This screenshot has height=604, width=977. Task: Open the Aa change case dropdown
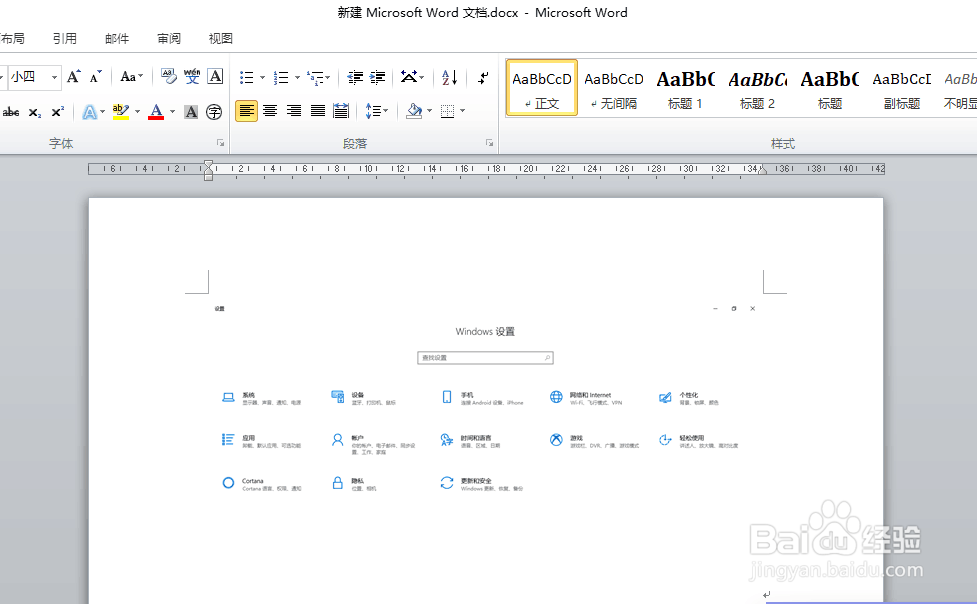(x=131, y=77)
